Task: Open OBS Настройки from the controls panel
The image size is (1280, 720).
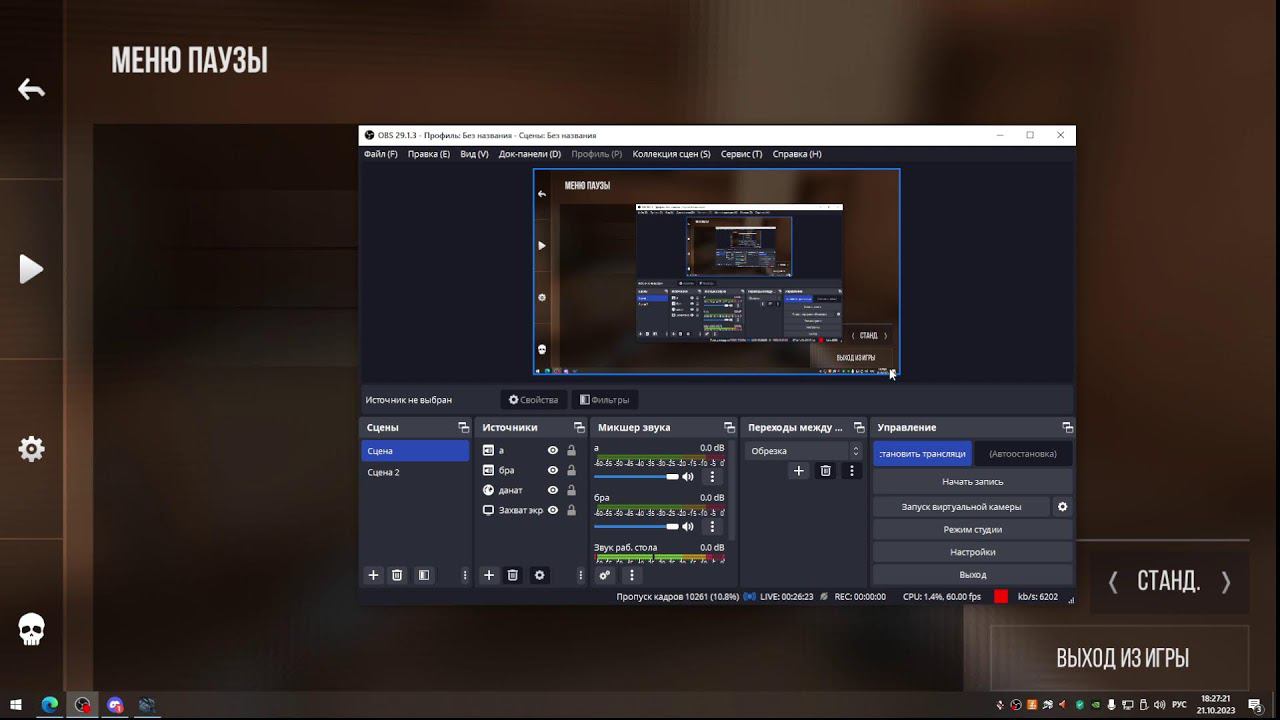Action: point(972,552)
